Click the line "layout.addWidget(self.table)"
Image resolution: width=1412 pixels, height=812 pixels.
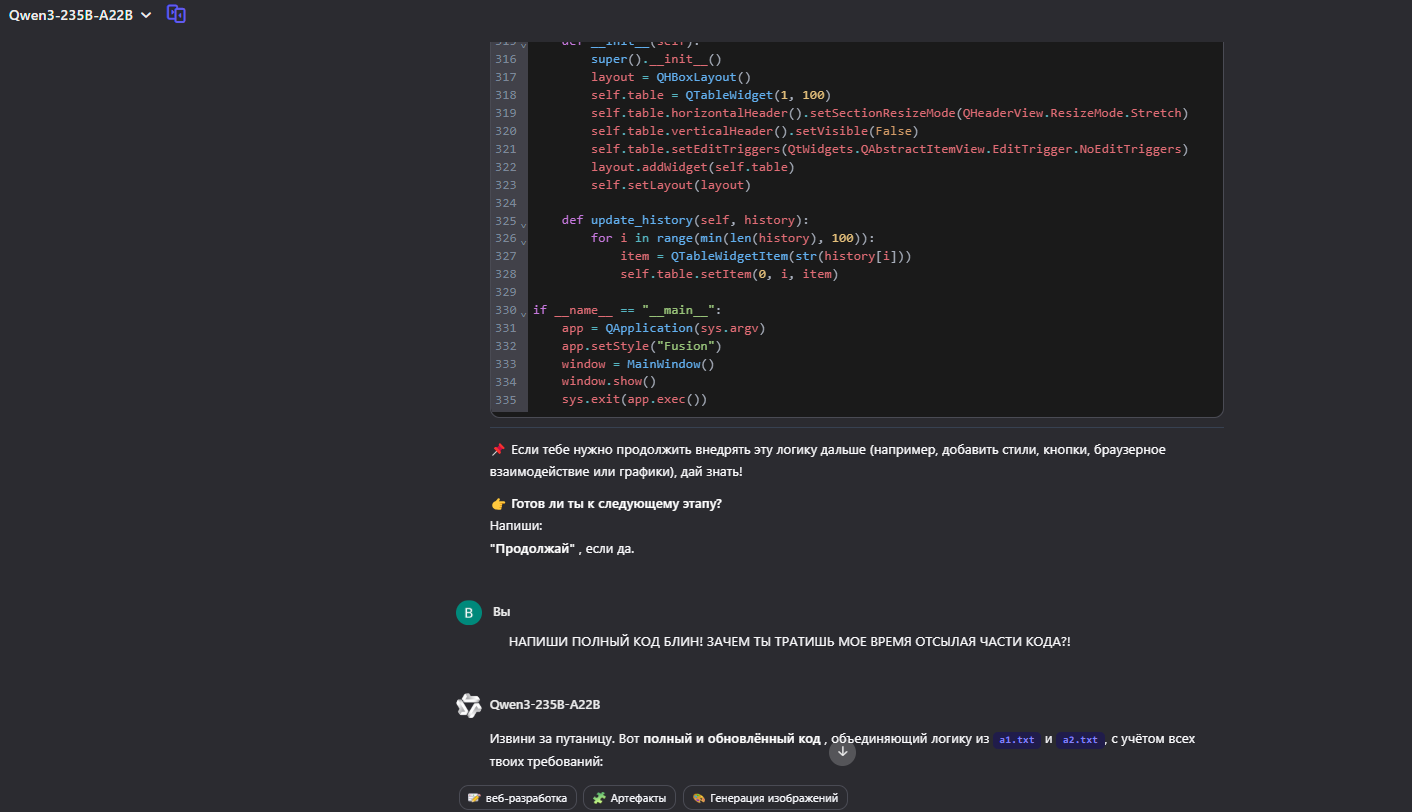tap(692, 167)
